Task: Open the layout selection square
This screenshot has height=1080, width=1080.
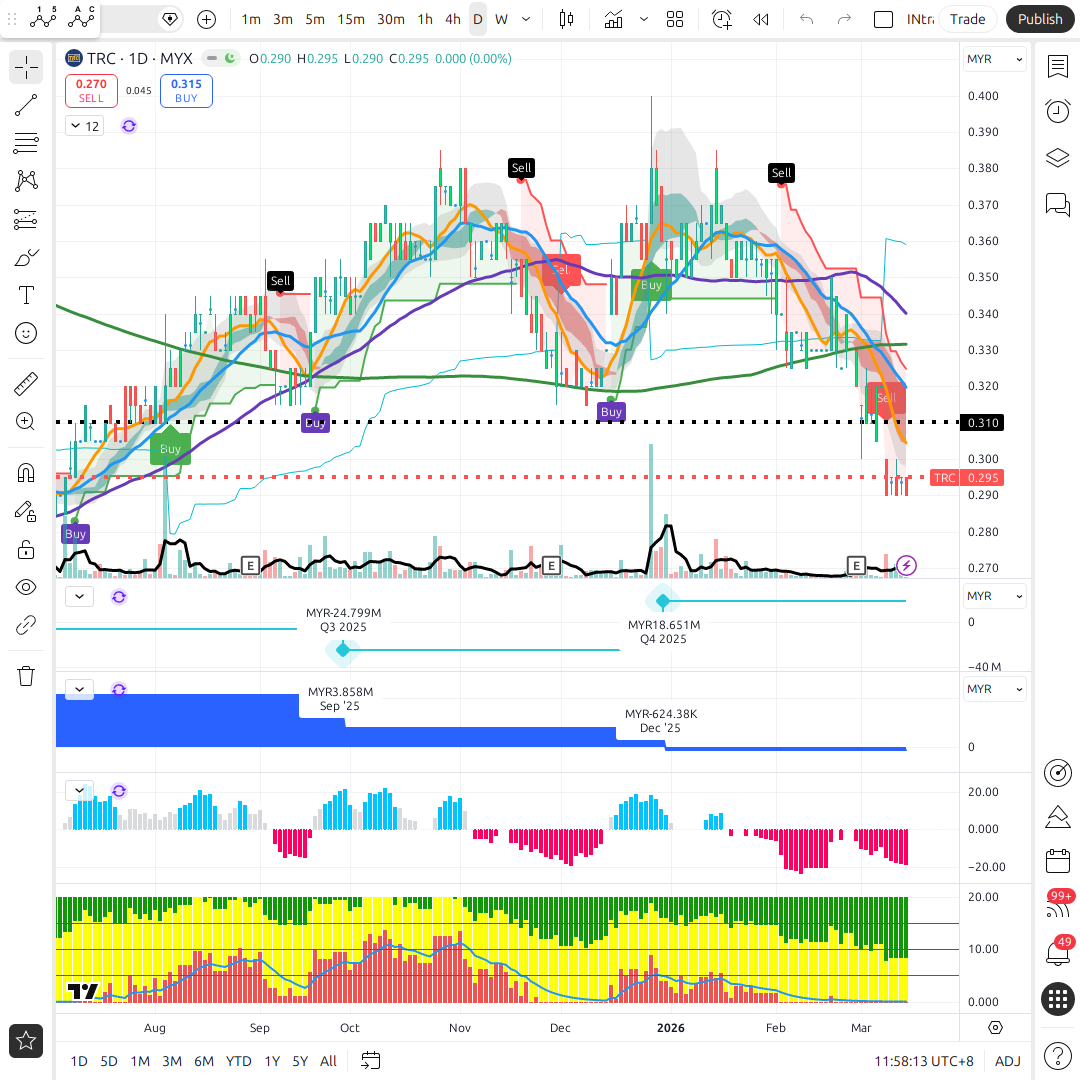Action: 883,19
